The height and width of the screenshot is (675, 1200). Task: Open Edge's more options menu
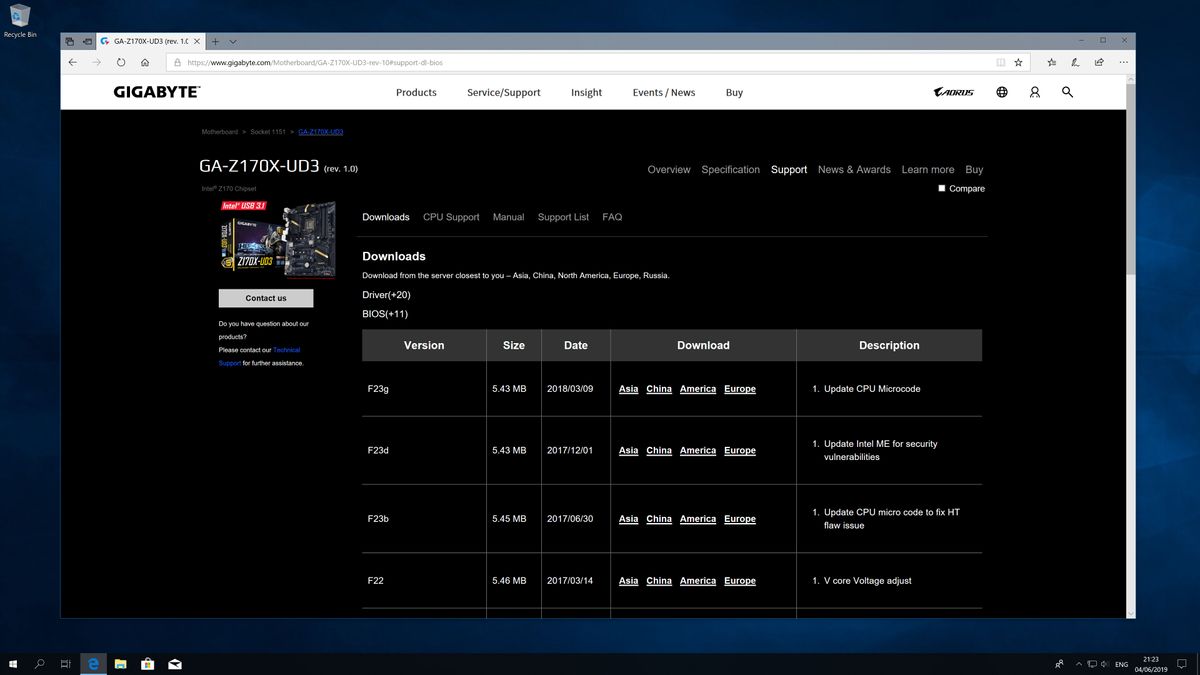pyautogui.click(x=1122, y=62)
